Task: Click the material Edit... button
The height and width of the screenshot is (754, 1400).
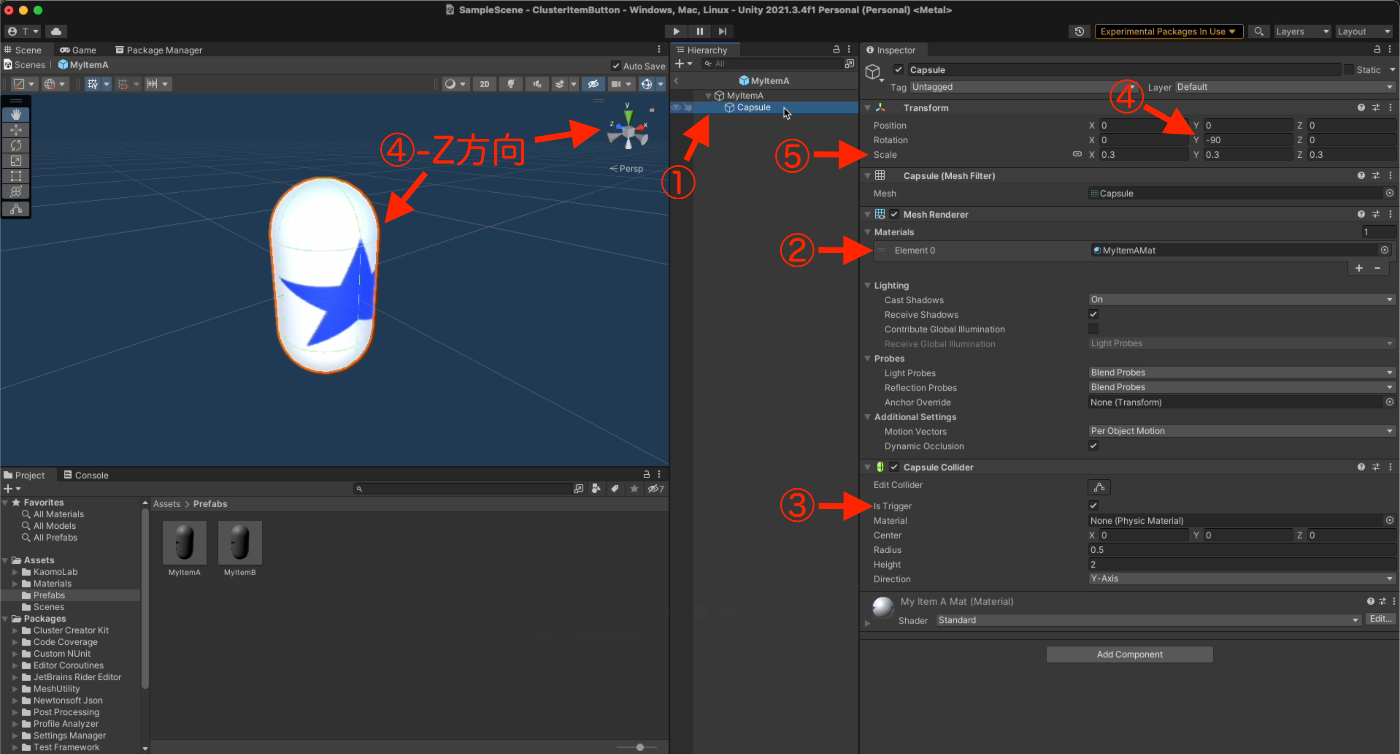Action: point(1381,620)
